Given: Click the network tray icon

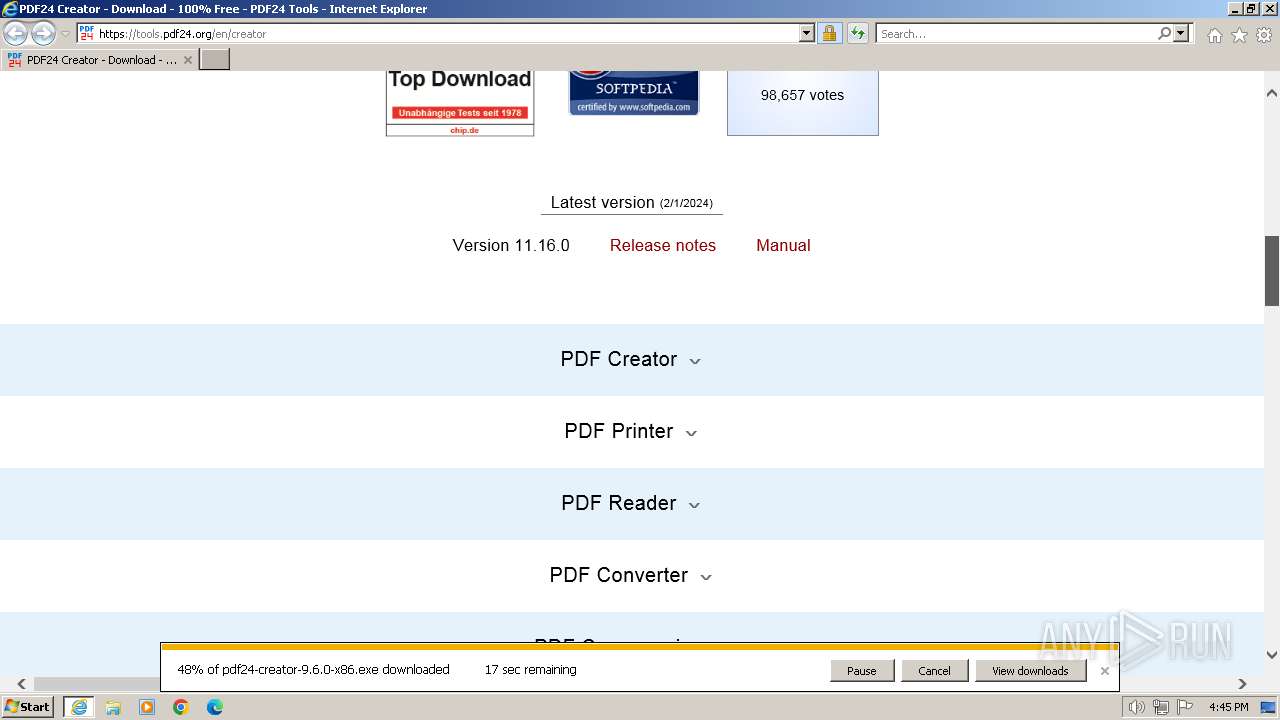Looking at the screenshot, I should click(x=1160, y=707).
